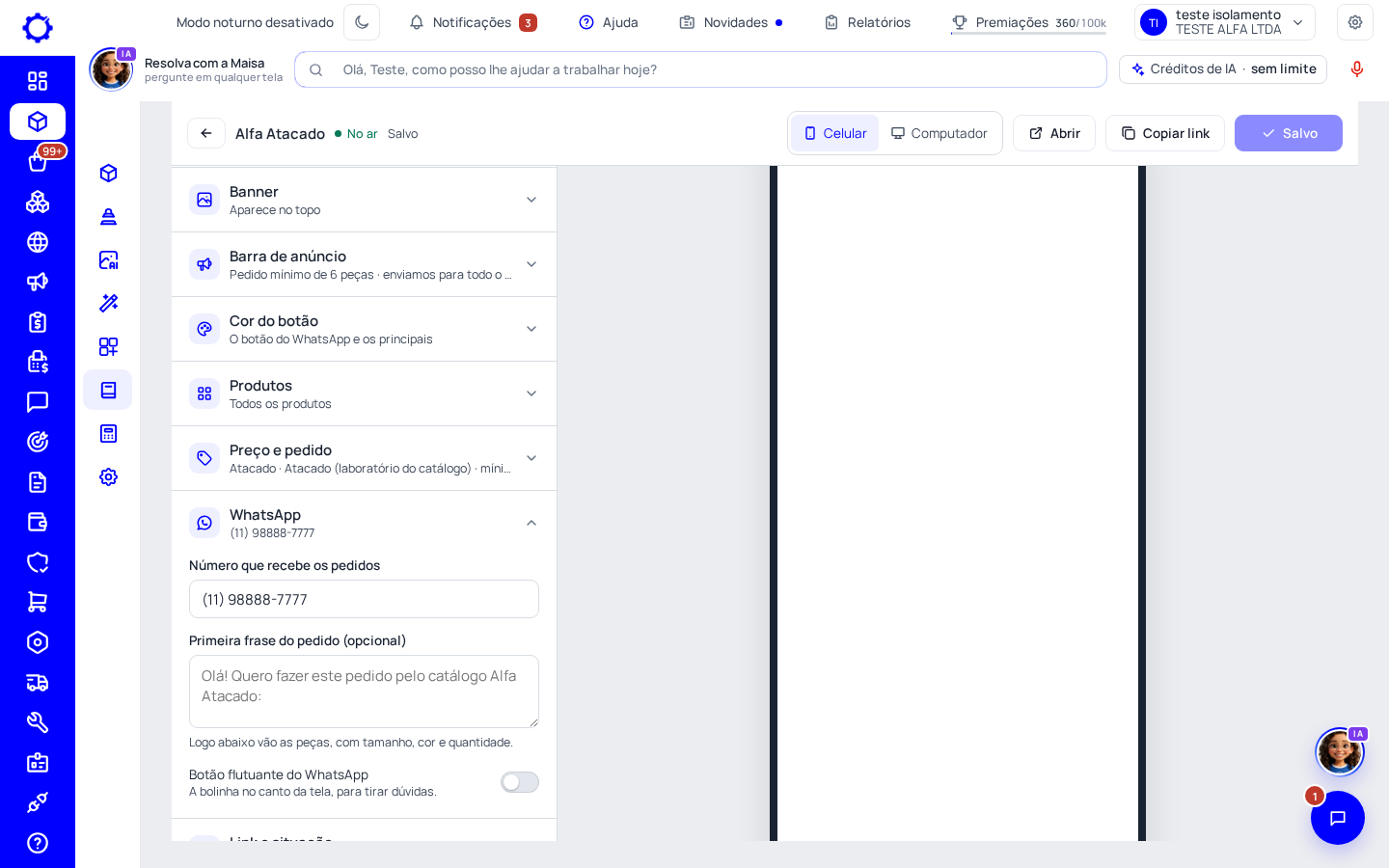1389x868 pixels.
Task: Open the floating chat button with badge 1
Action: 1338,818
